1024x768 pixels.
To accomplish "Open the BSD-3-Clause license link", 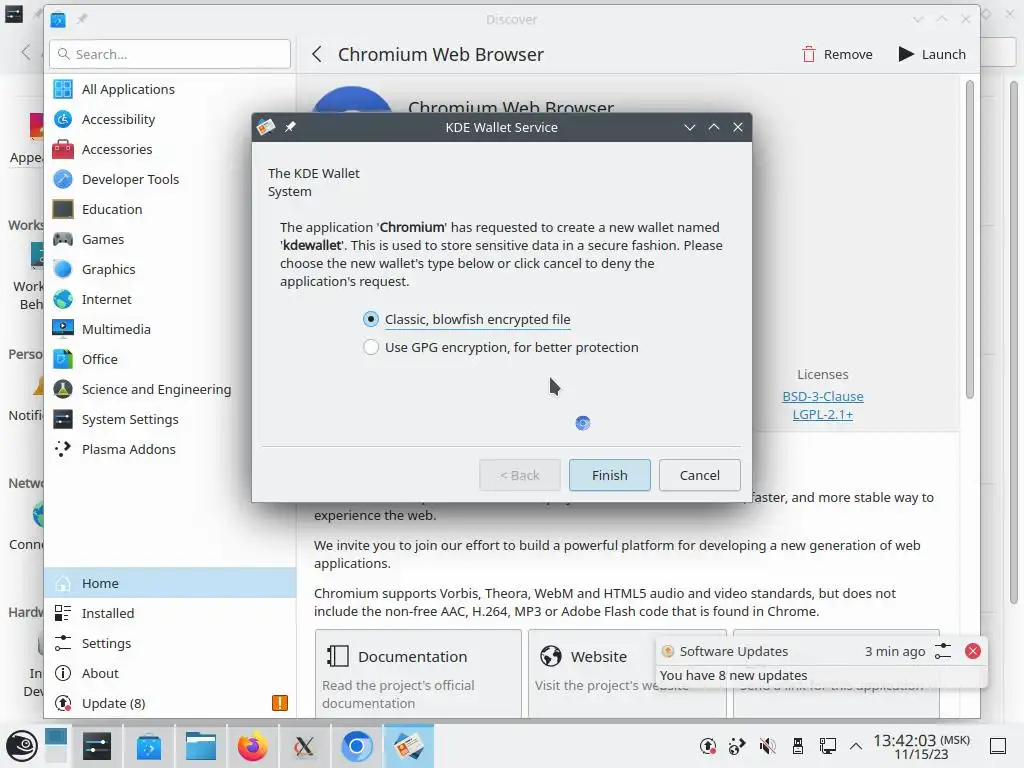I will [x=823, y=396].
